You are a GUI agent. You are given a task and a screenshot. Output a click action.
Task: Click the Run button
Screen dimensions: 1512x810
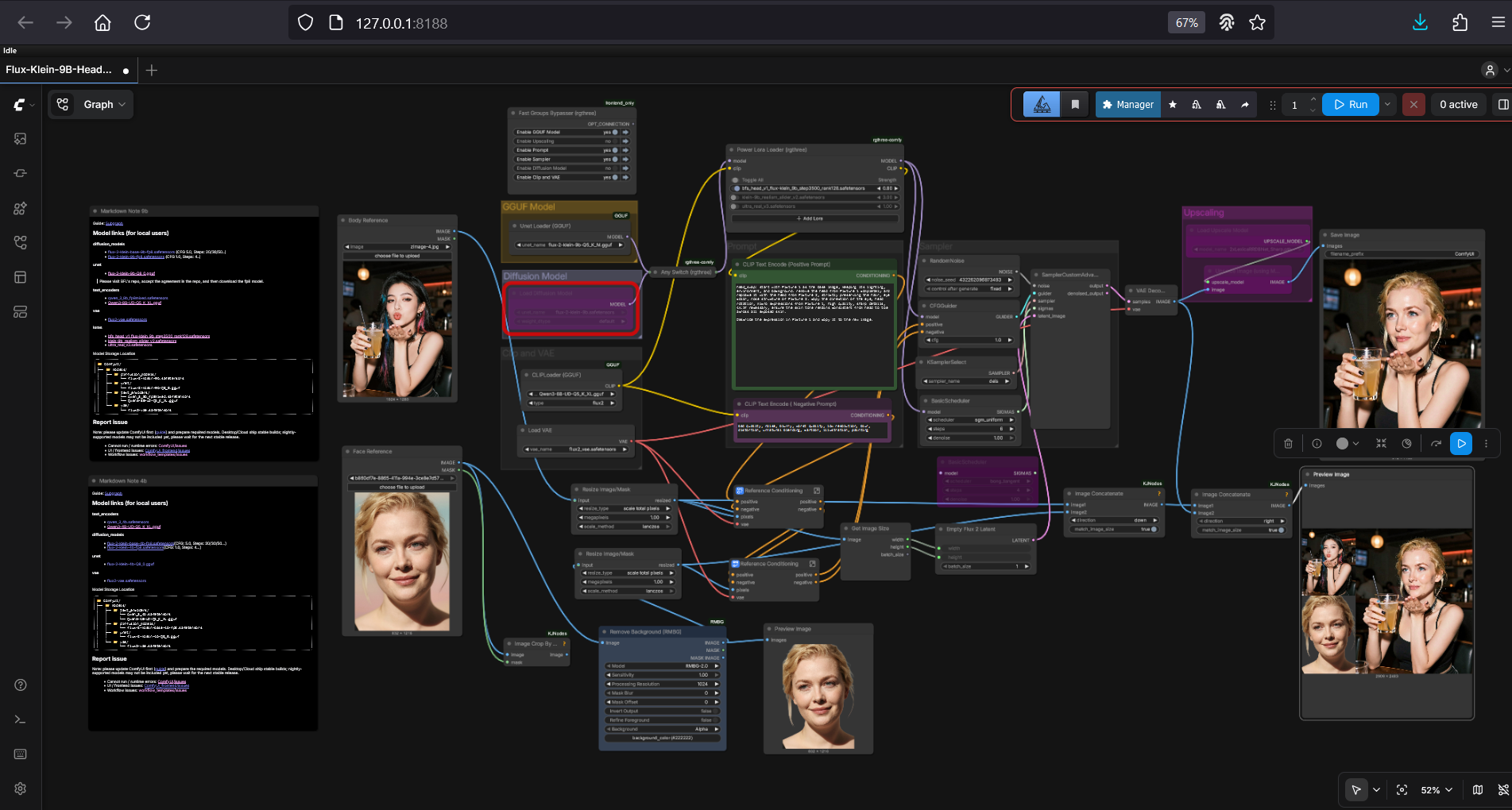(1350, 104)
